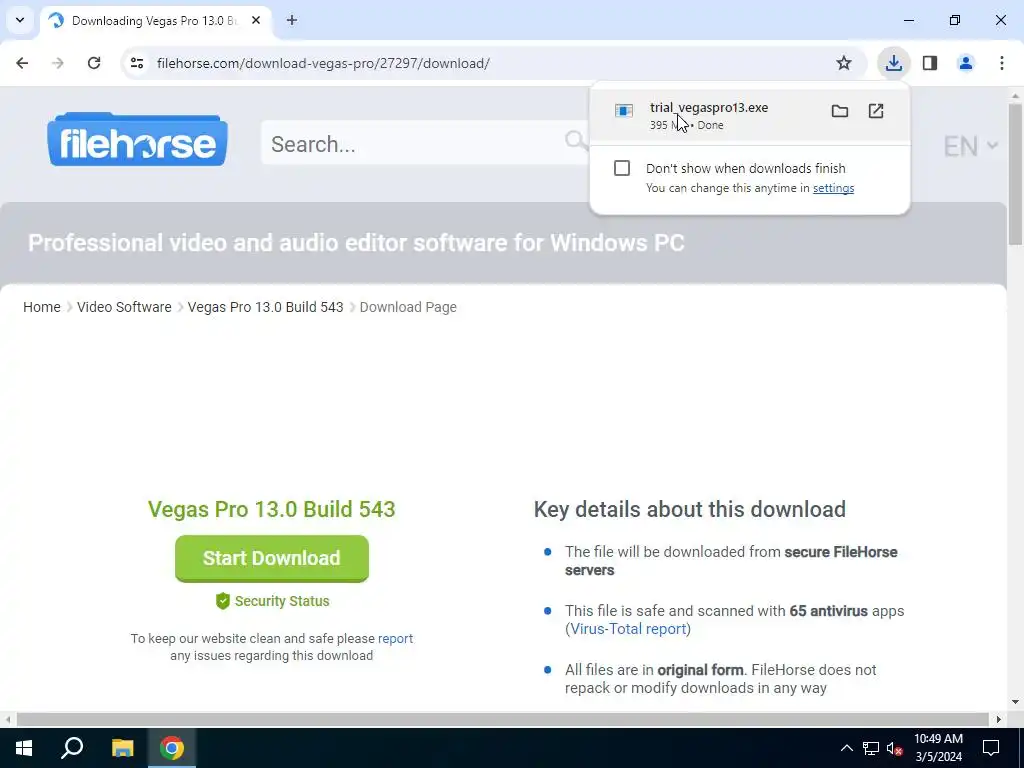Check Don't show when downloads finish
Image resolution: width=1024 pixels, height=768 pixels.
click(622, 168)
